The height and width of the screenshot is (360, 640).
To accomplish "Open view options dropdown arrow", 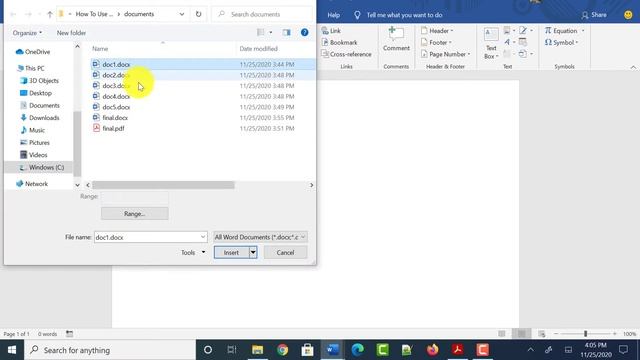I will click(x=271, y=33).
